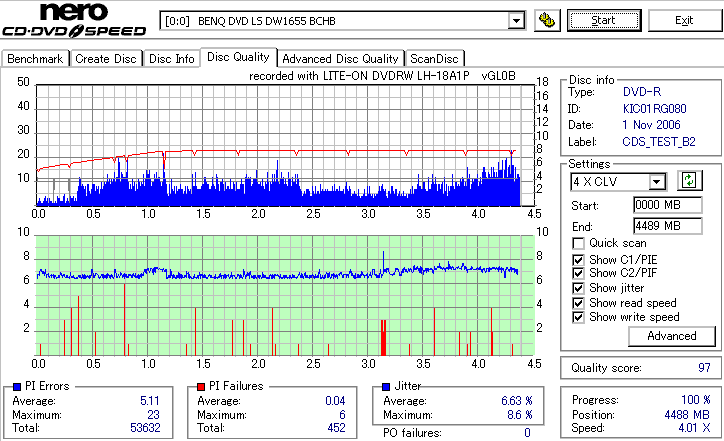Screen dimensions: 724x441
Task: Click the Start button
Action: click(x=604, y=21)
